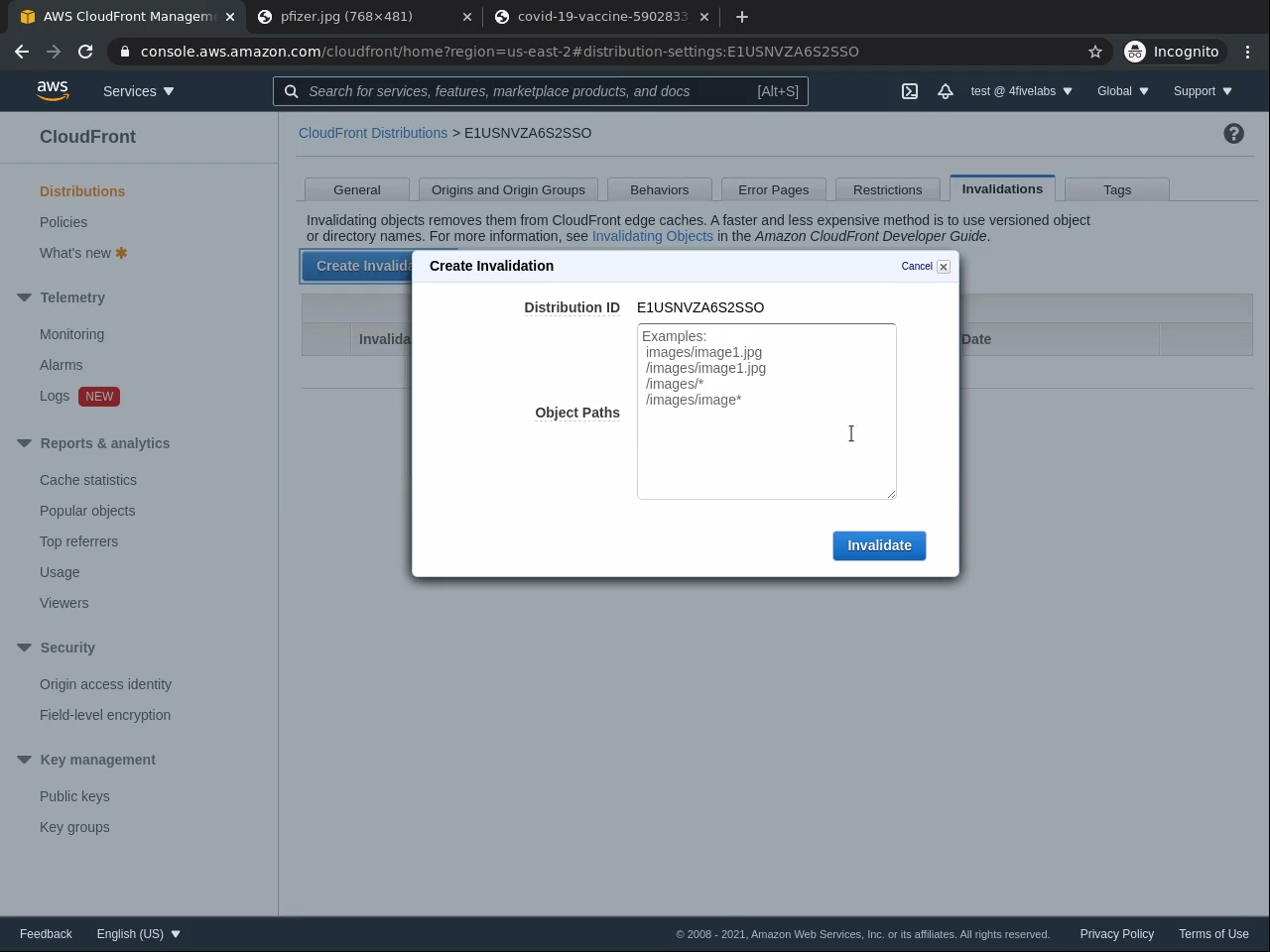
Task: Open What's new in the sidebar
Action: tap(75, 253)
